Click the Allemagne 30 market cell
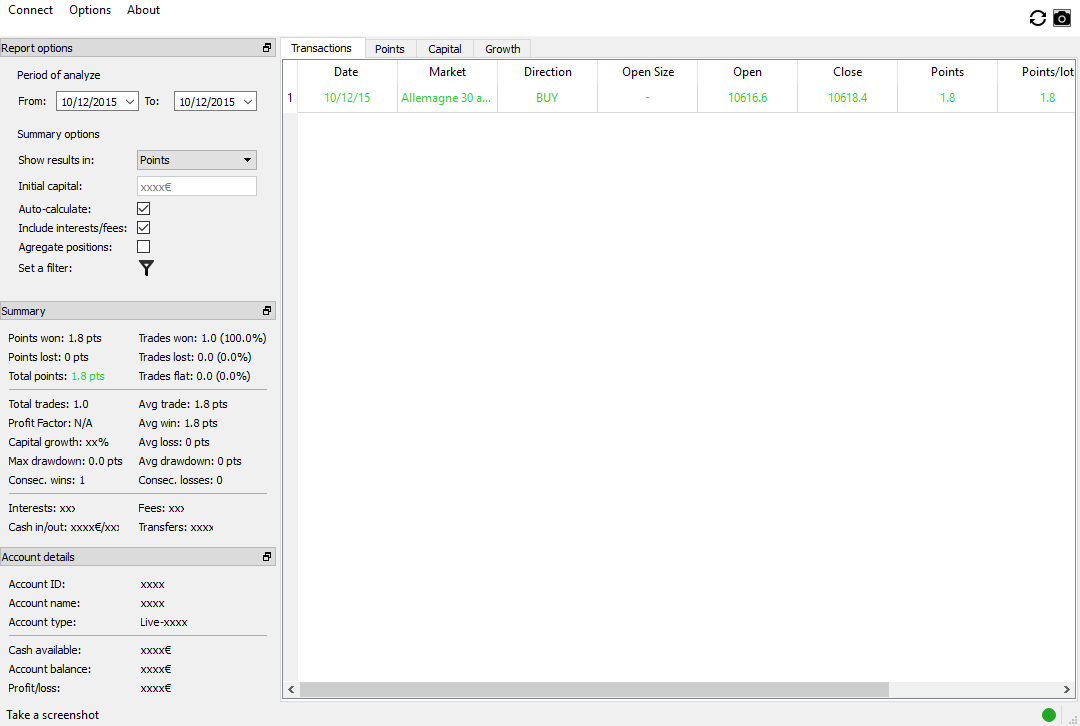 [447, 98]
